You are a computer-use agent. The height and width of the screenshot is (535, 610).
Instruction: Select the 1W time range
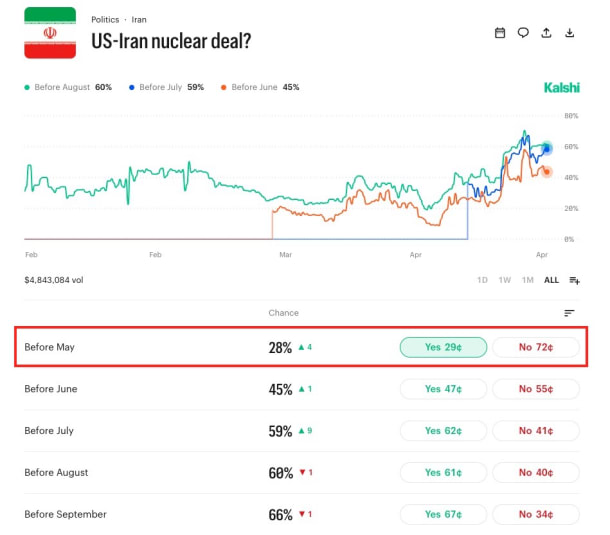tap(505, 280)
